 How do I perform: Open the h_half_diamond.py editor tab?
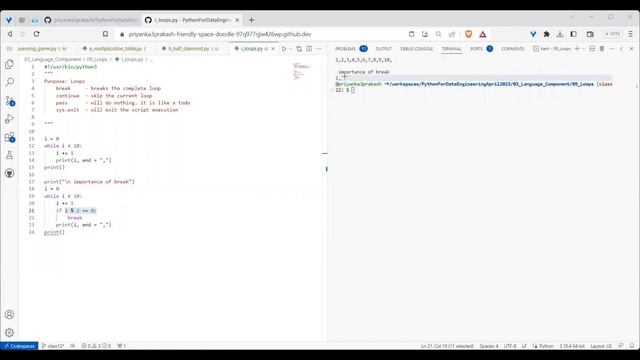click(x=192, y=49)
